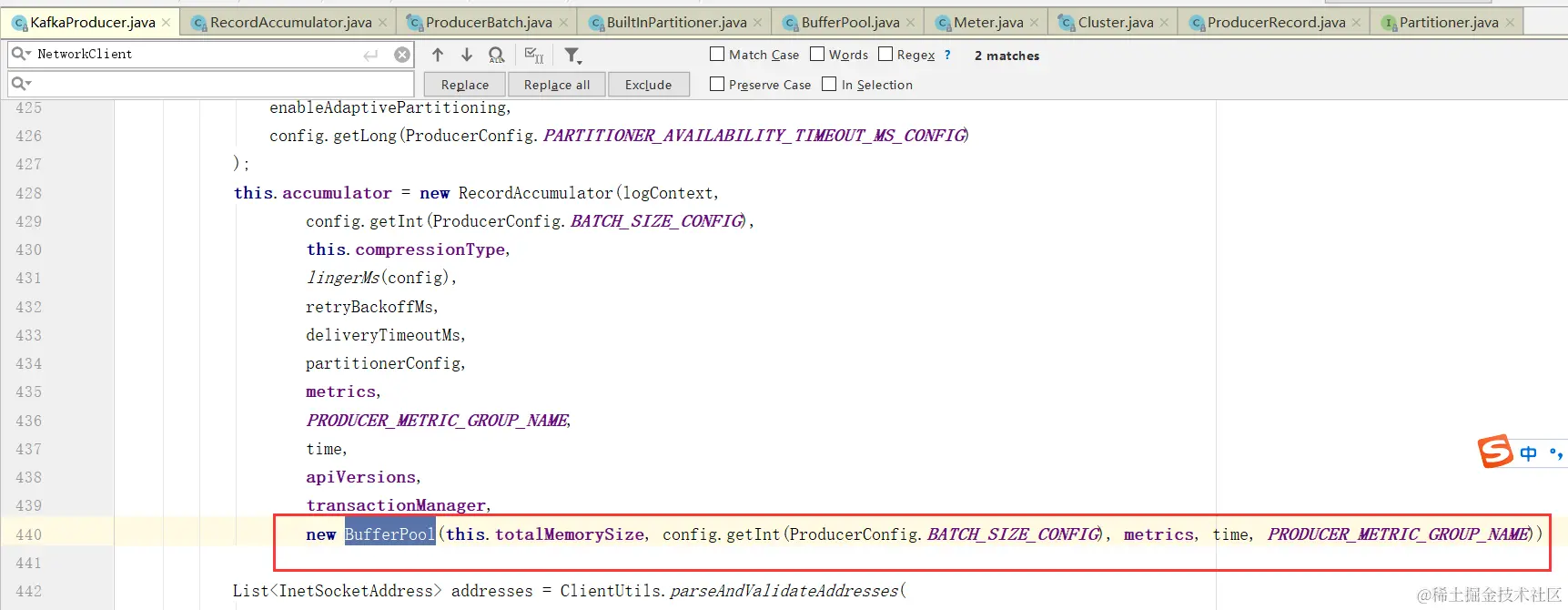Toggle the Sogou punctuation mode icon

pyautogui.click(x=1555, y=453)
